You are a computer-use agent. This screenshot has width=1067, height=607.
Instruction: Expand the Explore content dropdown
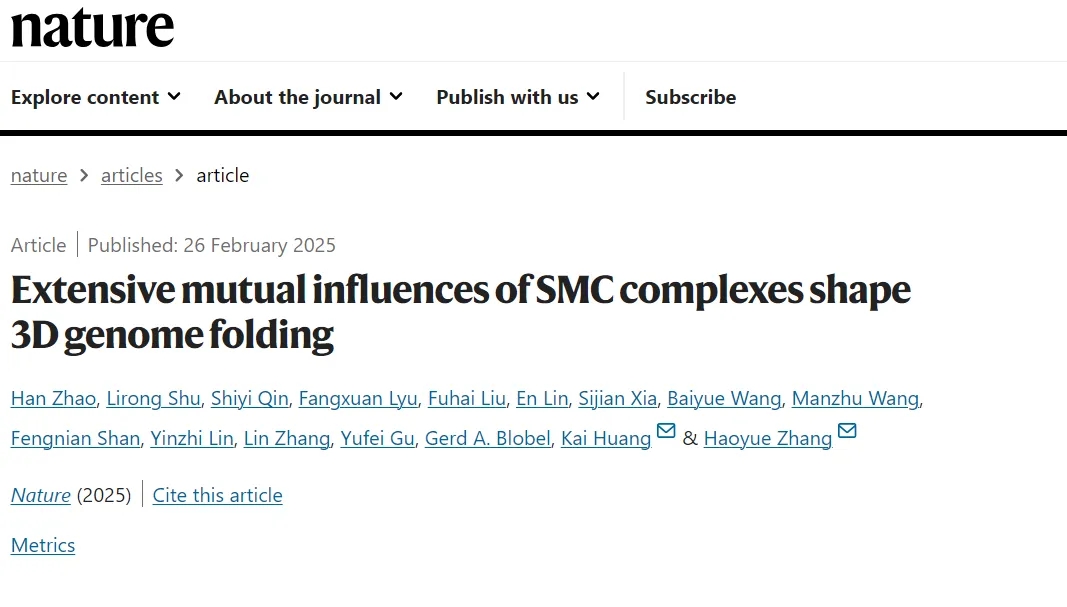96,97
